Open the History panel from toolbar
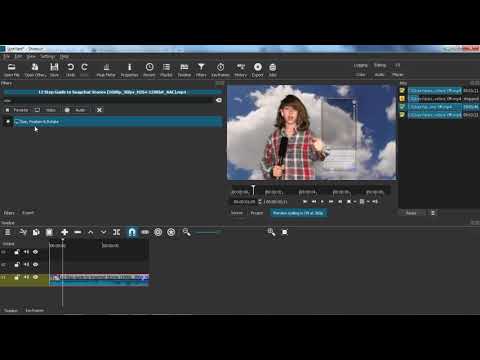This screenshot has width=480, height=360. (241, 70)
